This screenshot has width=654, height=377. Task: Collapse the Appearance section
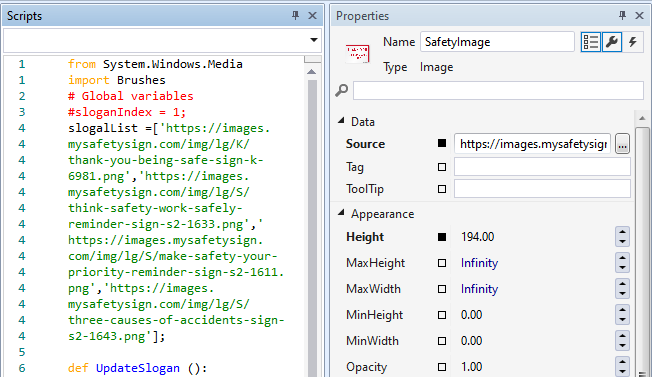point(341,213)
